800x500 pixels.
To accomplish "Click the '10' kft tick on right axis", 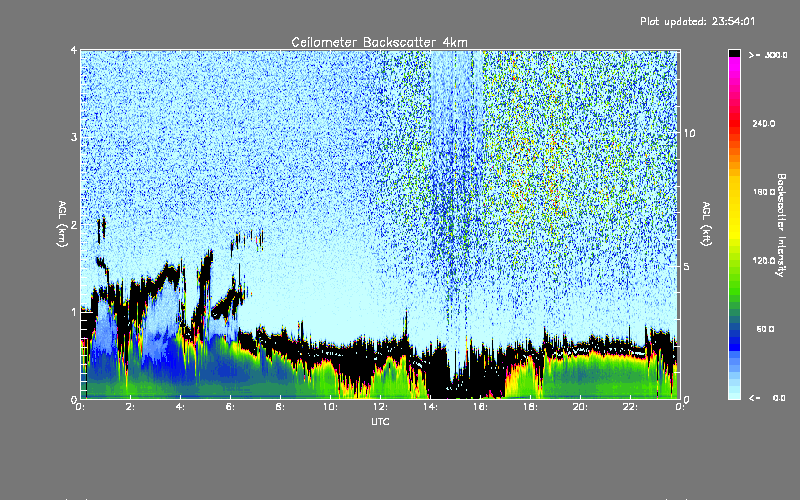I will [689, 133].
